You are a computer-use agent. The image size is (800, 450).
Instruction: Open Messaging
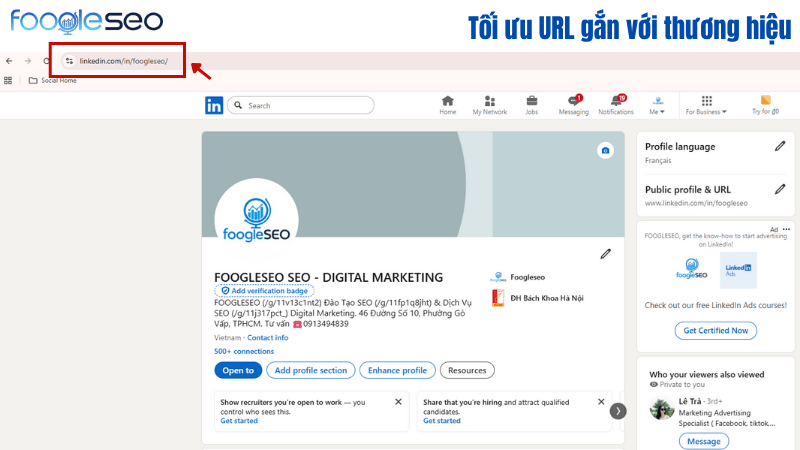tap(573, 105)
